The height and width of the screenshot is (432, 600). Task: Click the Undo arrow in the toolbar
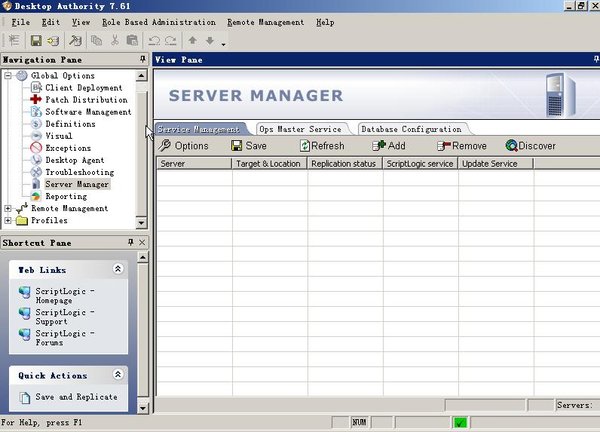coord(154,41)
